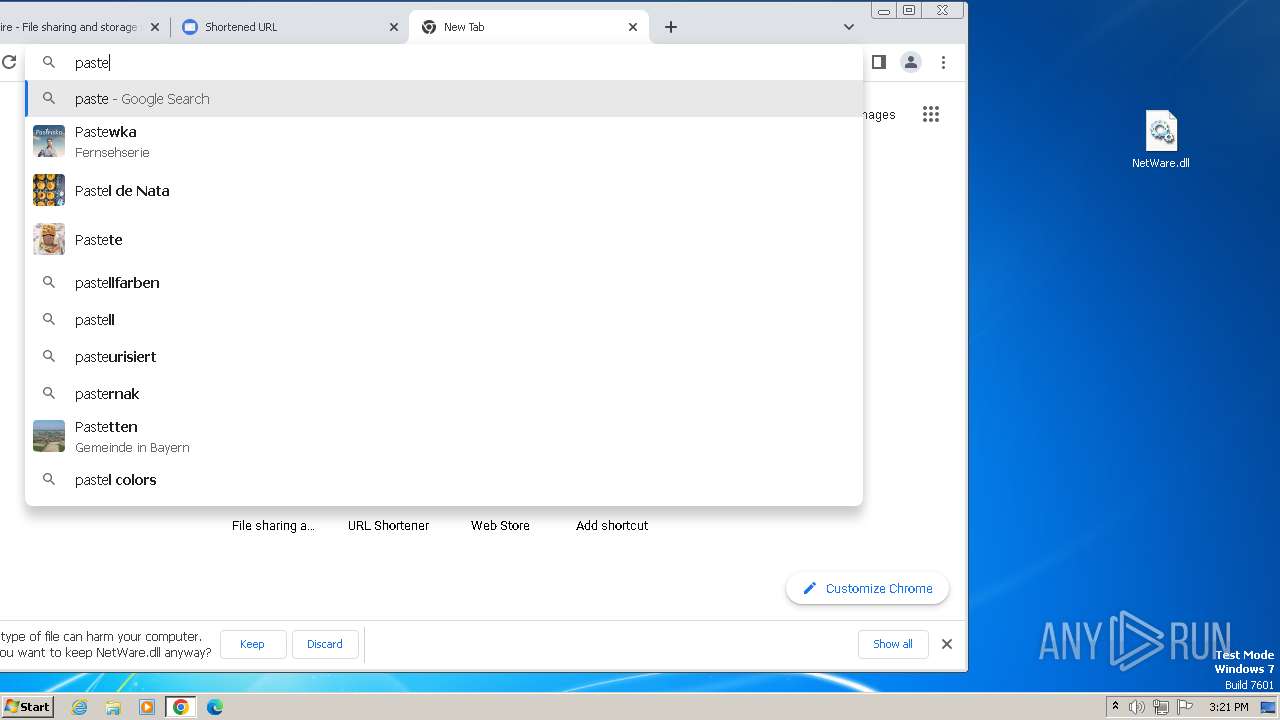Select 'paste - Google Search' suggestion
This screenshot has width=1280, height=720.
click(444, 99)
